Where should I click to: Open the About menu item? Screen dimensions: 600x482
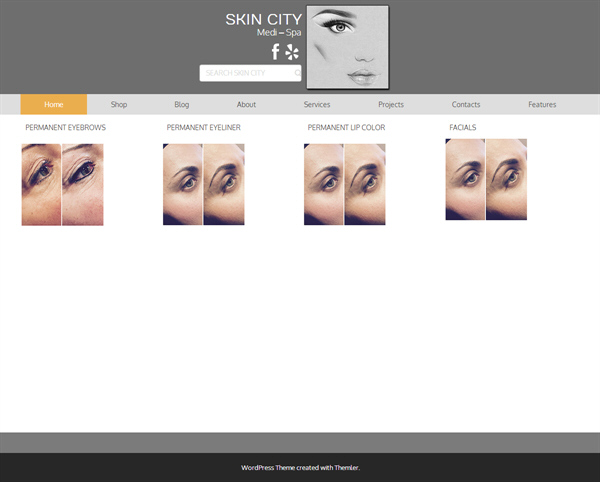246,104
